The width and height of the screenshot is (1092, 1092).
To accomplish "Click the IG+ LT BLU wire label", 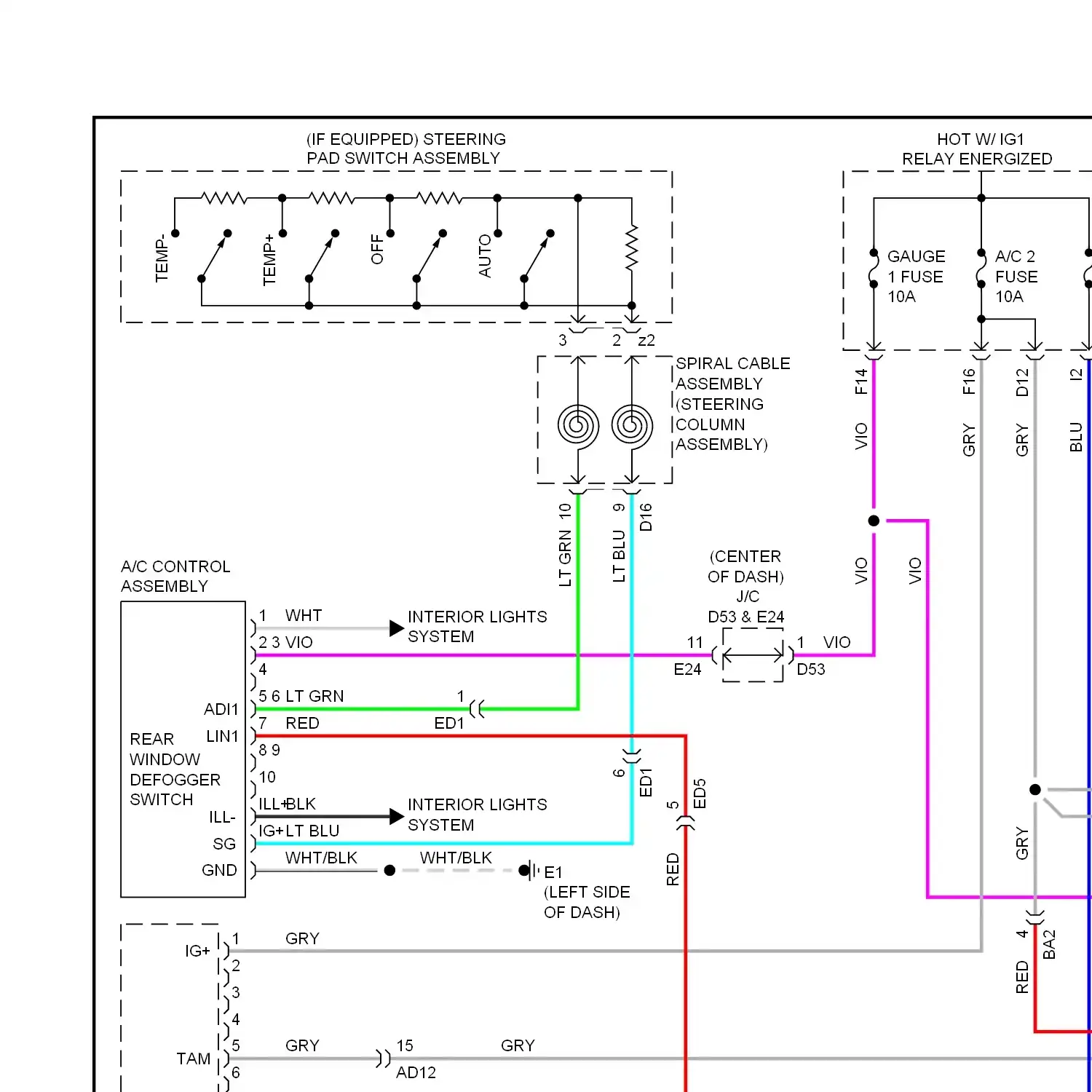I will pyautogui.click(x=299, y=831).
